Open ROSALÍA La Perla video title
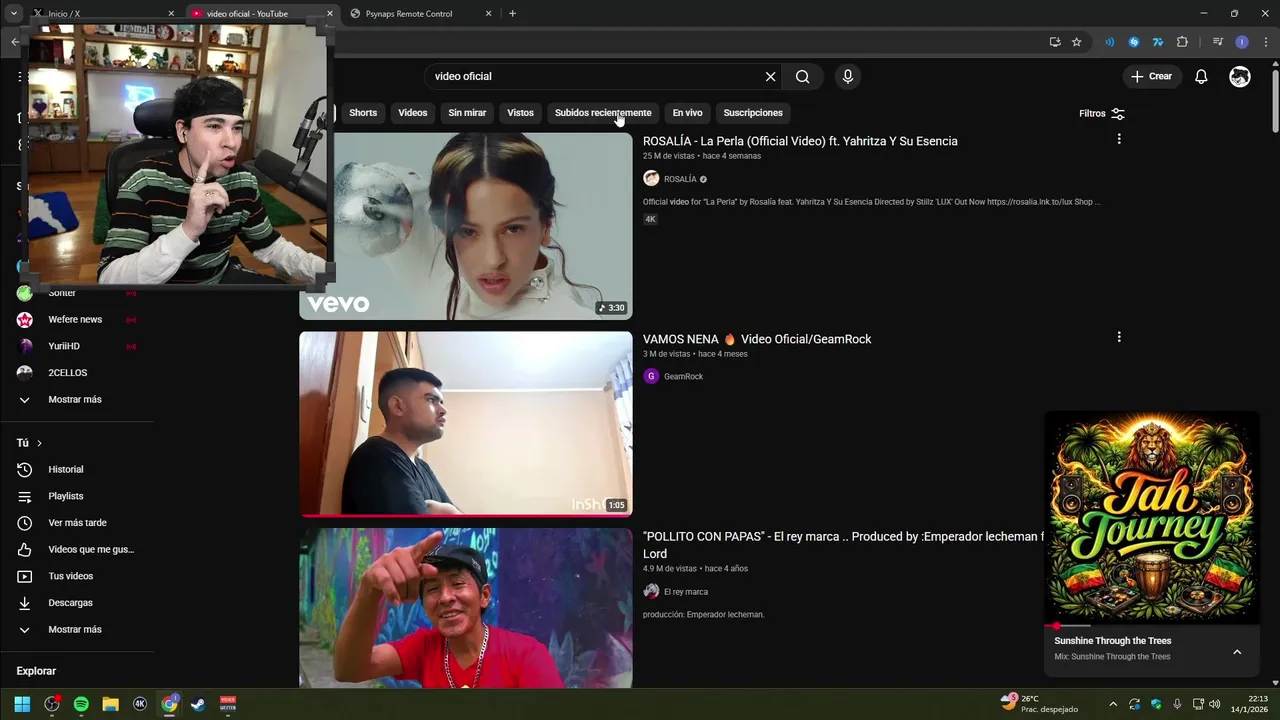Viewport: 1280px width, 720px height. [800, 141]
